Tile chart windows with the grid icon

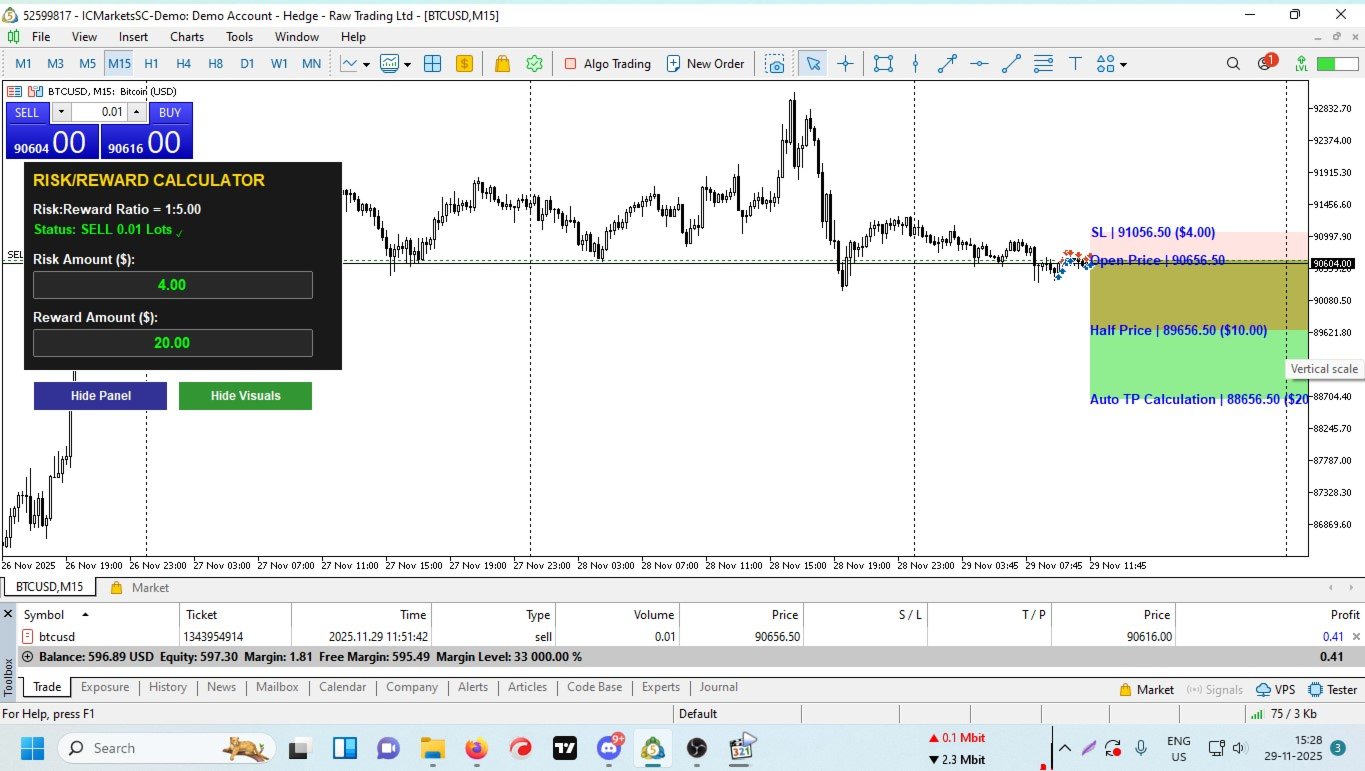click(x=433, y=64)
